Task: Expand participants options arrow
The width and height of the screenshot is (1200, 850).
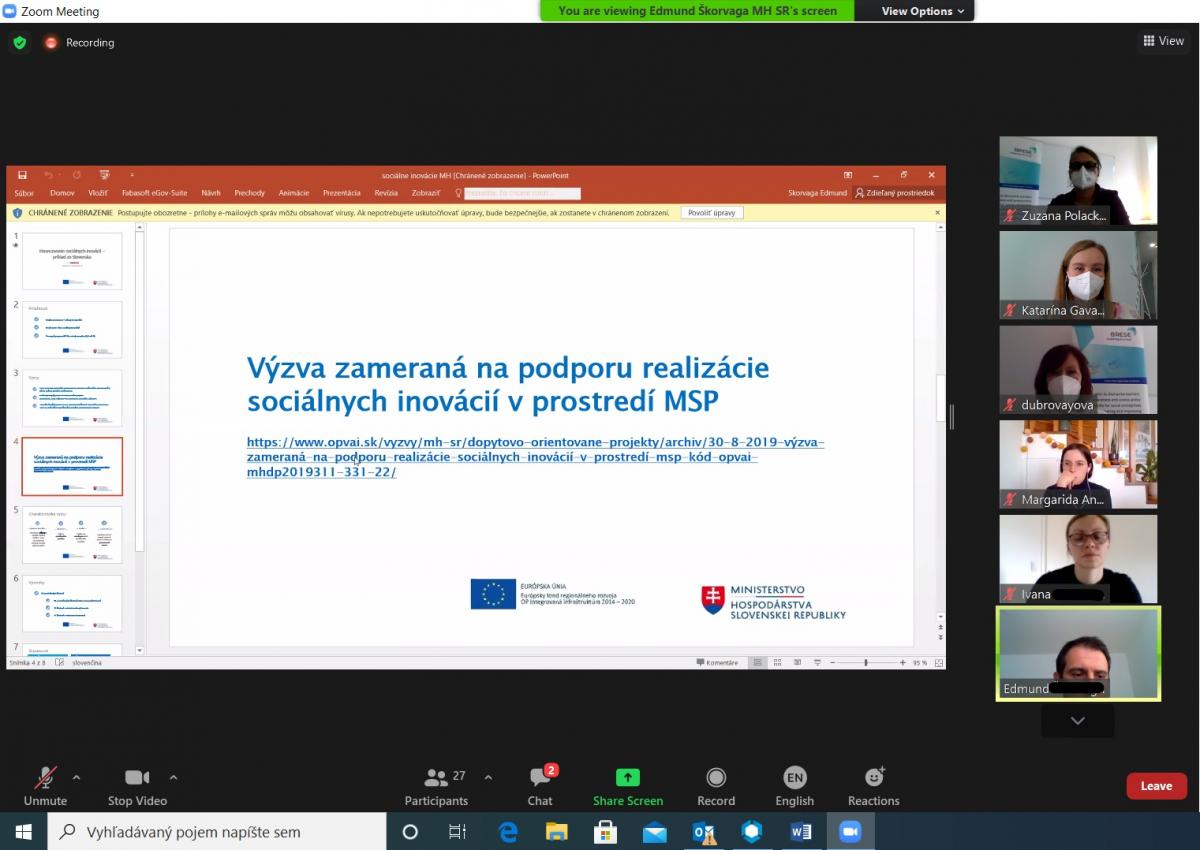Action: (x=488, y=777)
